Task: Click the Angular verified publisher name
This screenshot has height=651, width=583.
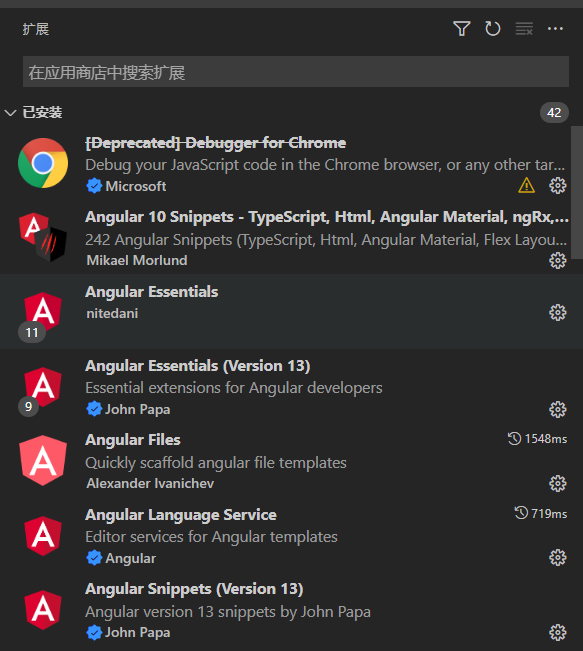Action: coord(130,558)
